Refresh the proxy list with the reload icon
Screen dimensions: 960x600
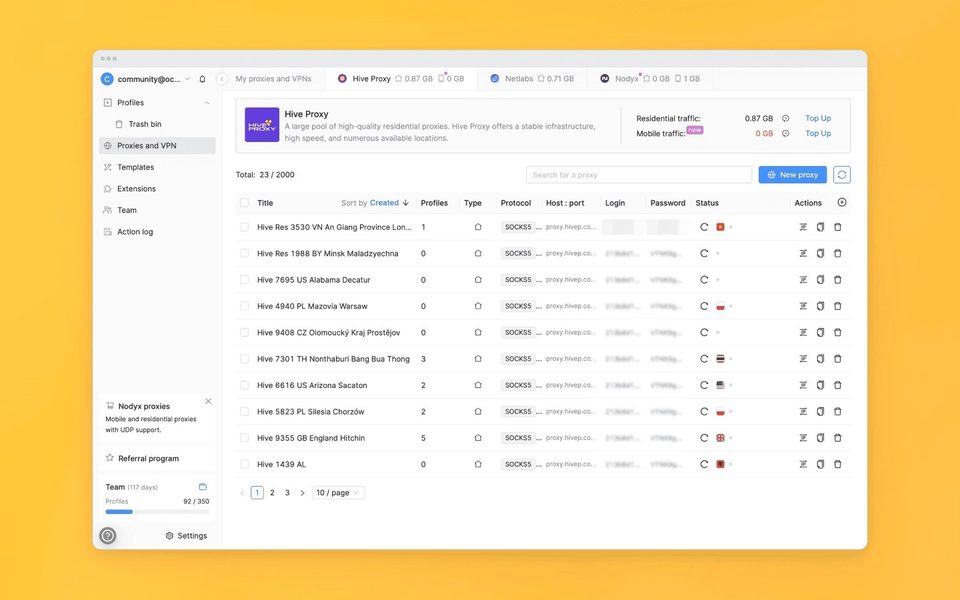[842, 174]
